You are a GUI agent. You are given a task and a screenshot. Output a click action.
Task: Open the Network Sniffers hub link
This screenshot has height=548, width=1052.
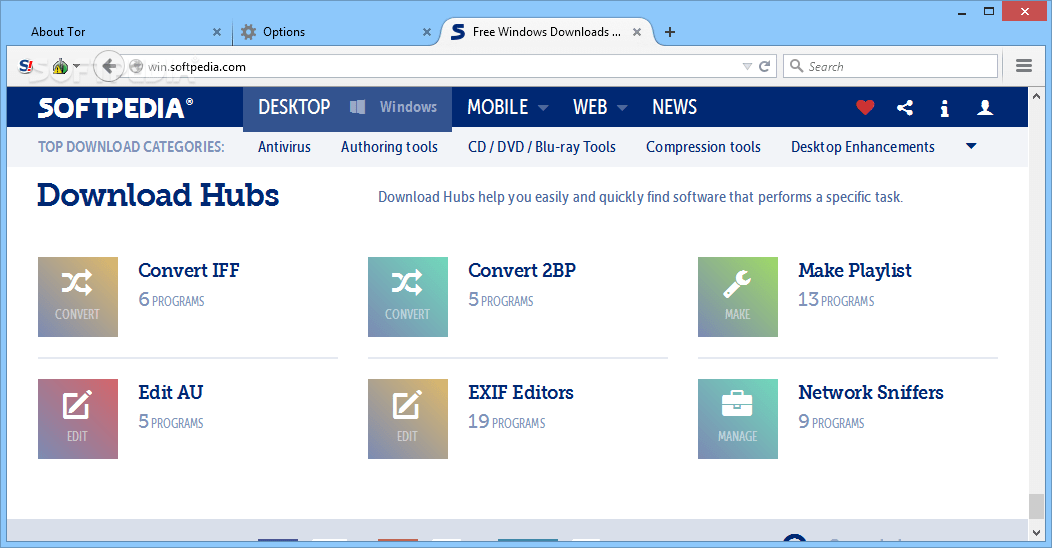pos(871,392)
